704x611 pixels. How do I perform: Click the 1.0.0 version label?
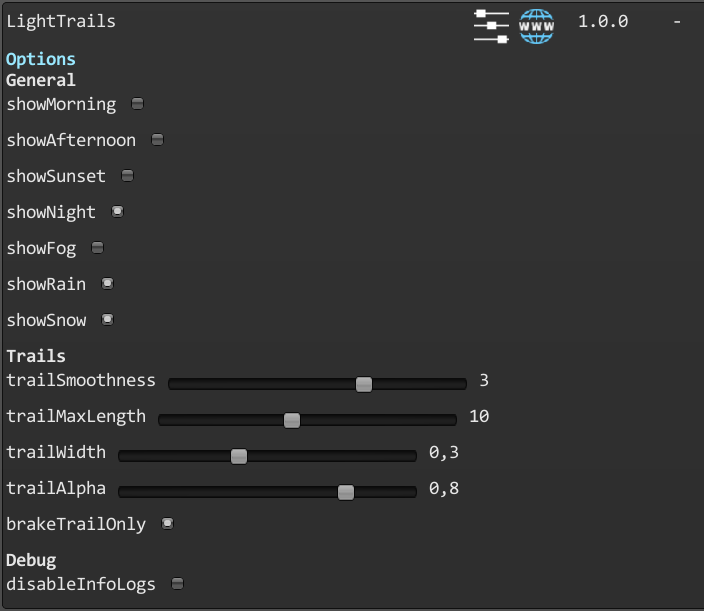pos(603,21)
